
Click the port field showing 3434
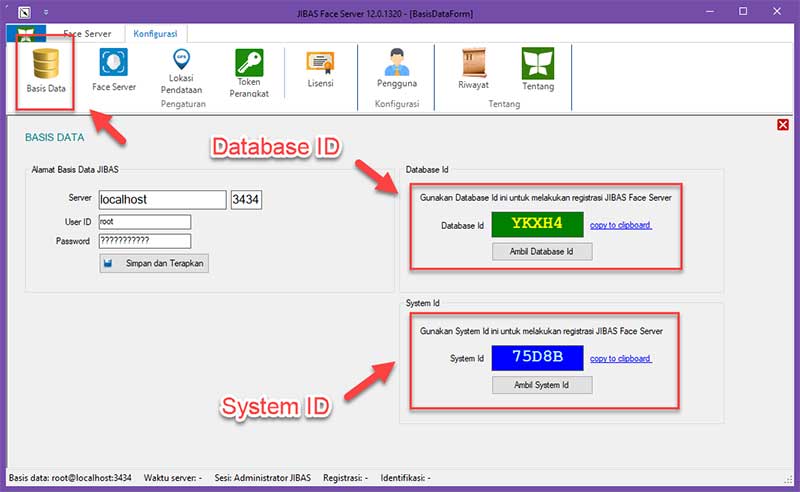(x=246, y=200)
